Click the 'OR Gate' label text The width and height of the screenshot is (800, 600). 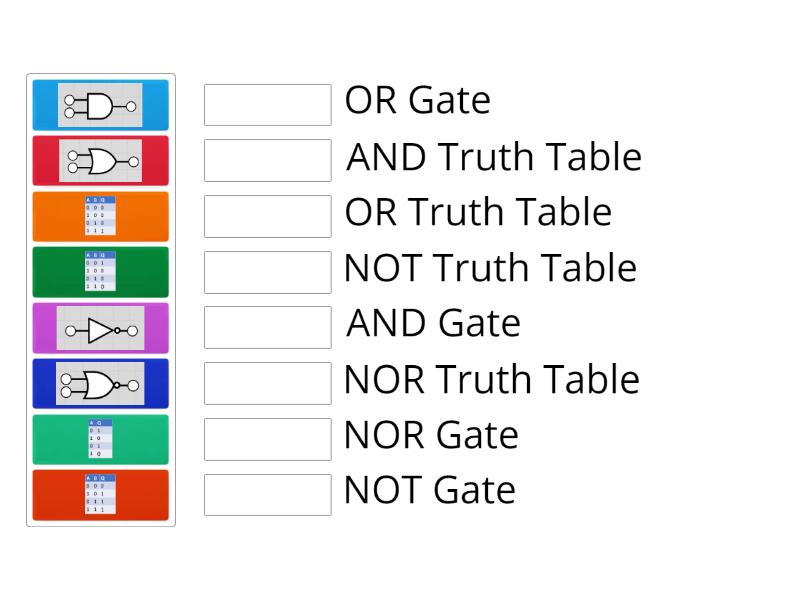pyautogui.click(x=417, y=101)
